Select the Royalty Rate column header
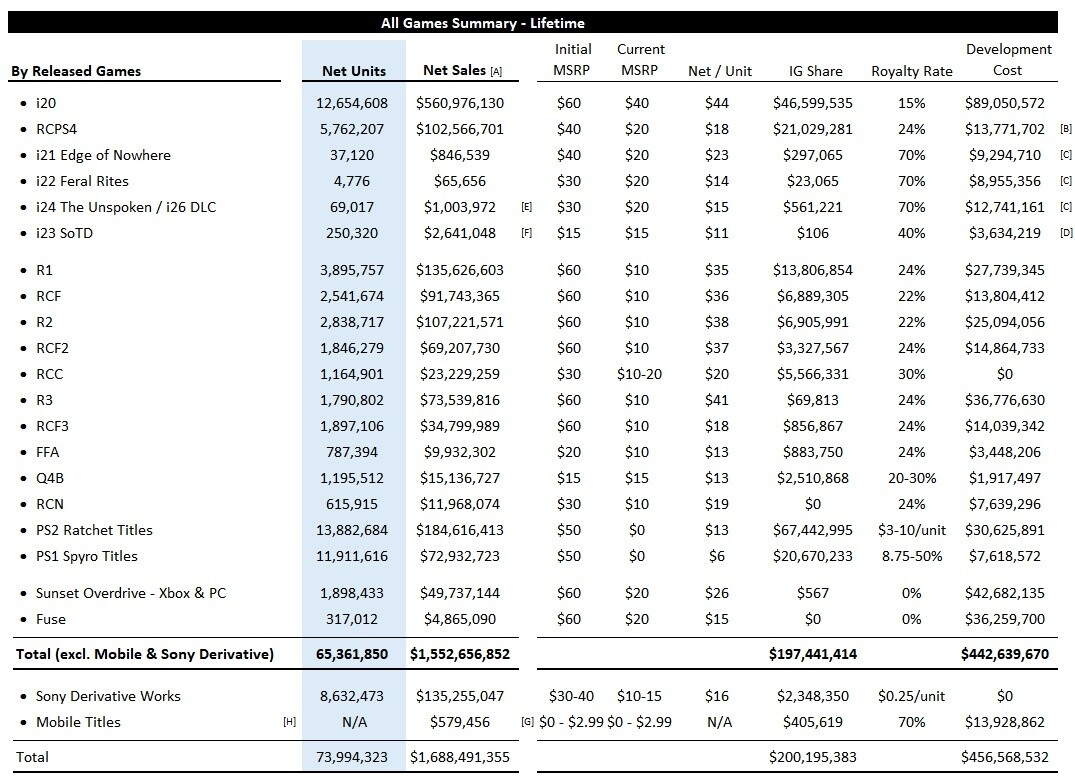 click(911, 71)
